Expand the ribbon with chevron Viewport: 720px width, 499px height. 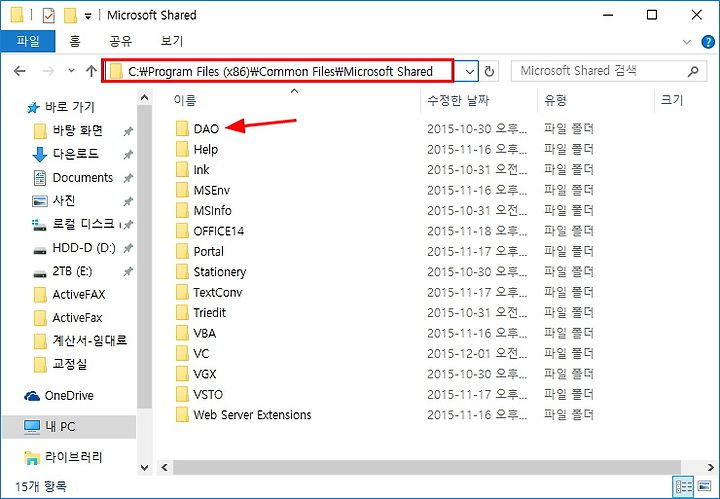coord(687,42)
